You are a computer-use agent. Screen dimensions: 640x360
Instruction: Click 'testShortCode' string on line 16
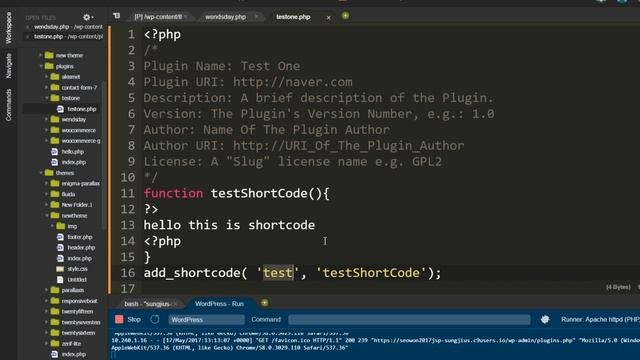(x=371, y=273)
